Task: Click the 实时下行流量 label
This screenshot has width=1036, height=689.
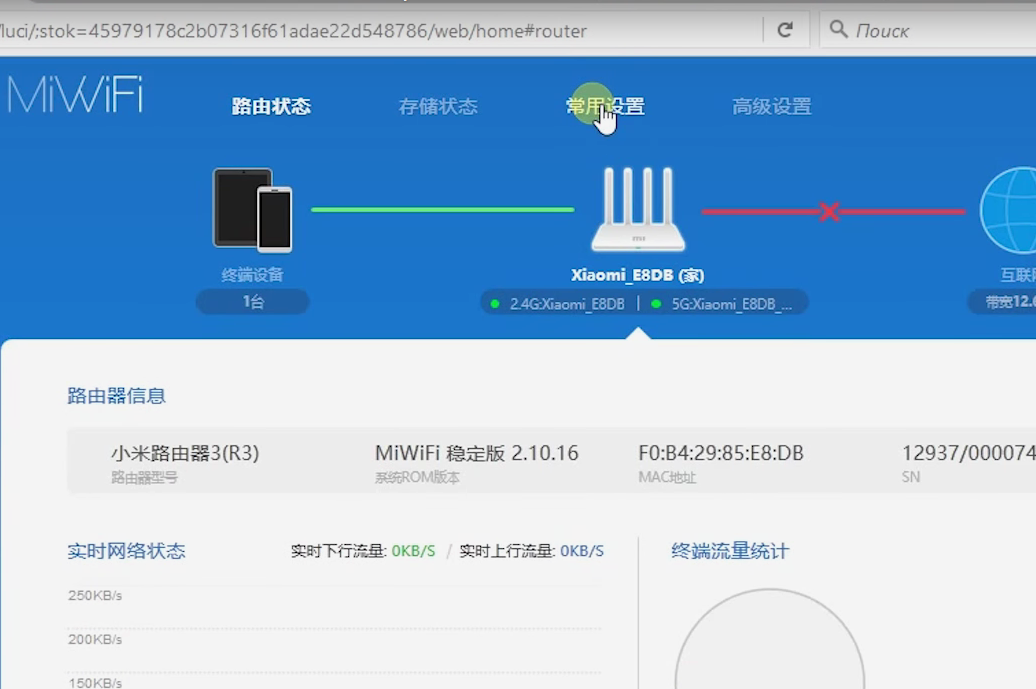Action: point(339,551)
